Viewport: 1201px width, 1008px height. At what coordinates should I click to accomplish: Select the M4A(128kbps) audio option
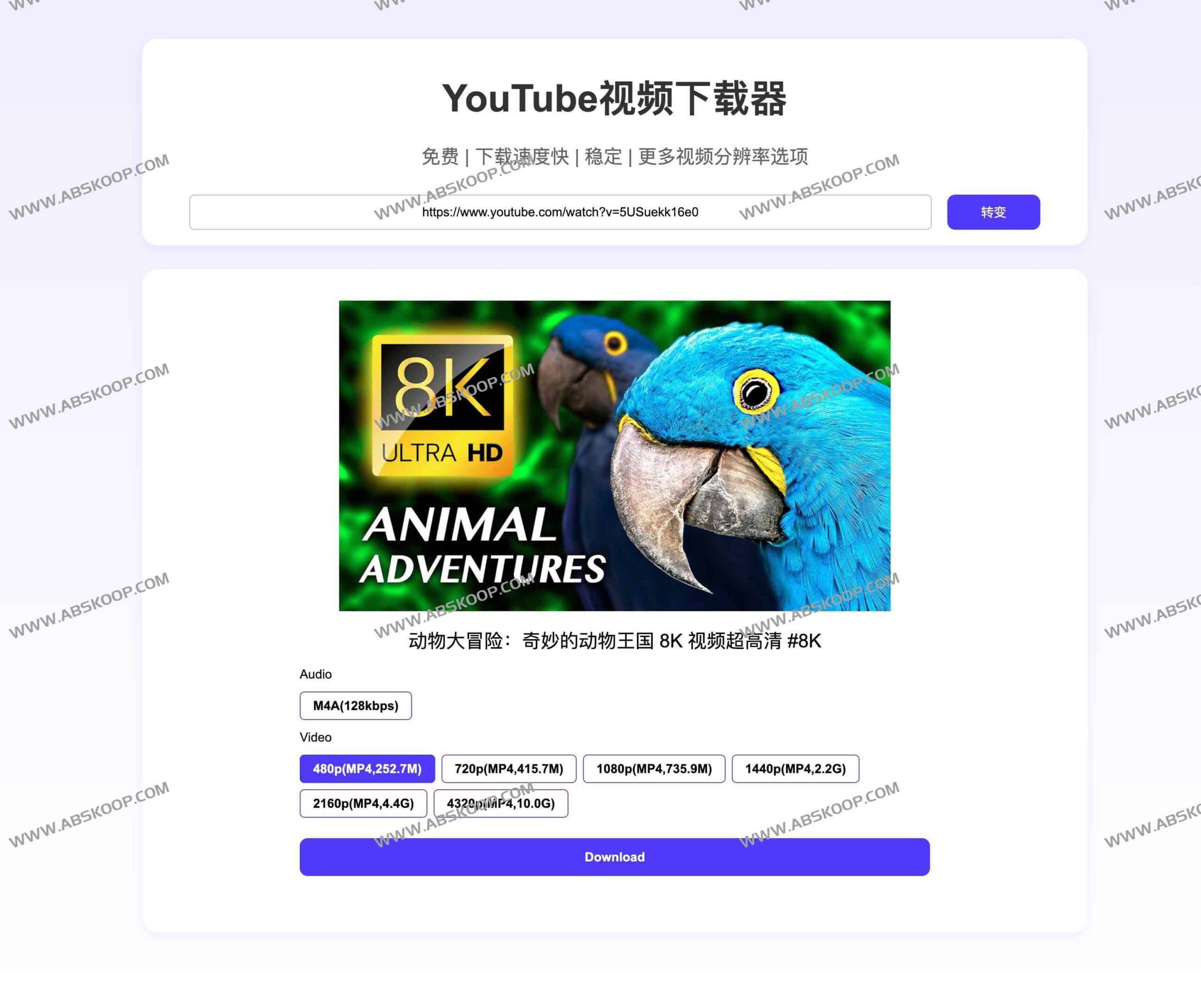click(356, 705)
